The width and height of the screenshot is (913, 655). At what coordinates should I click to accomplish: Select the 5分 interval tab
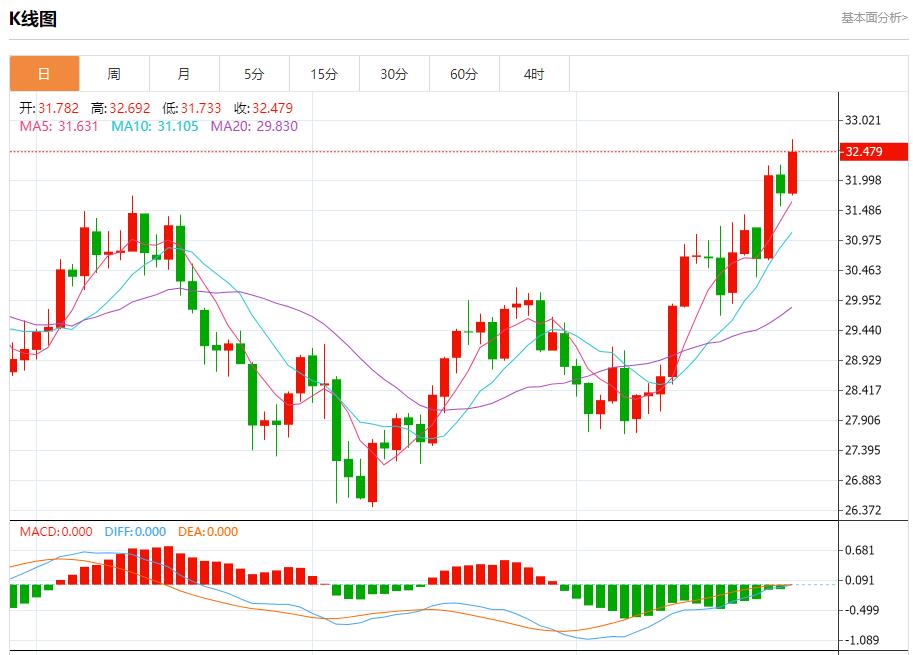click(x=254, y=73)
